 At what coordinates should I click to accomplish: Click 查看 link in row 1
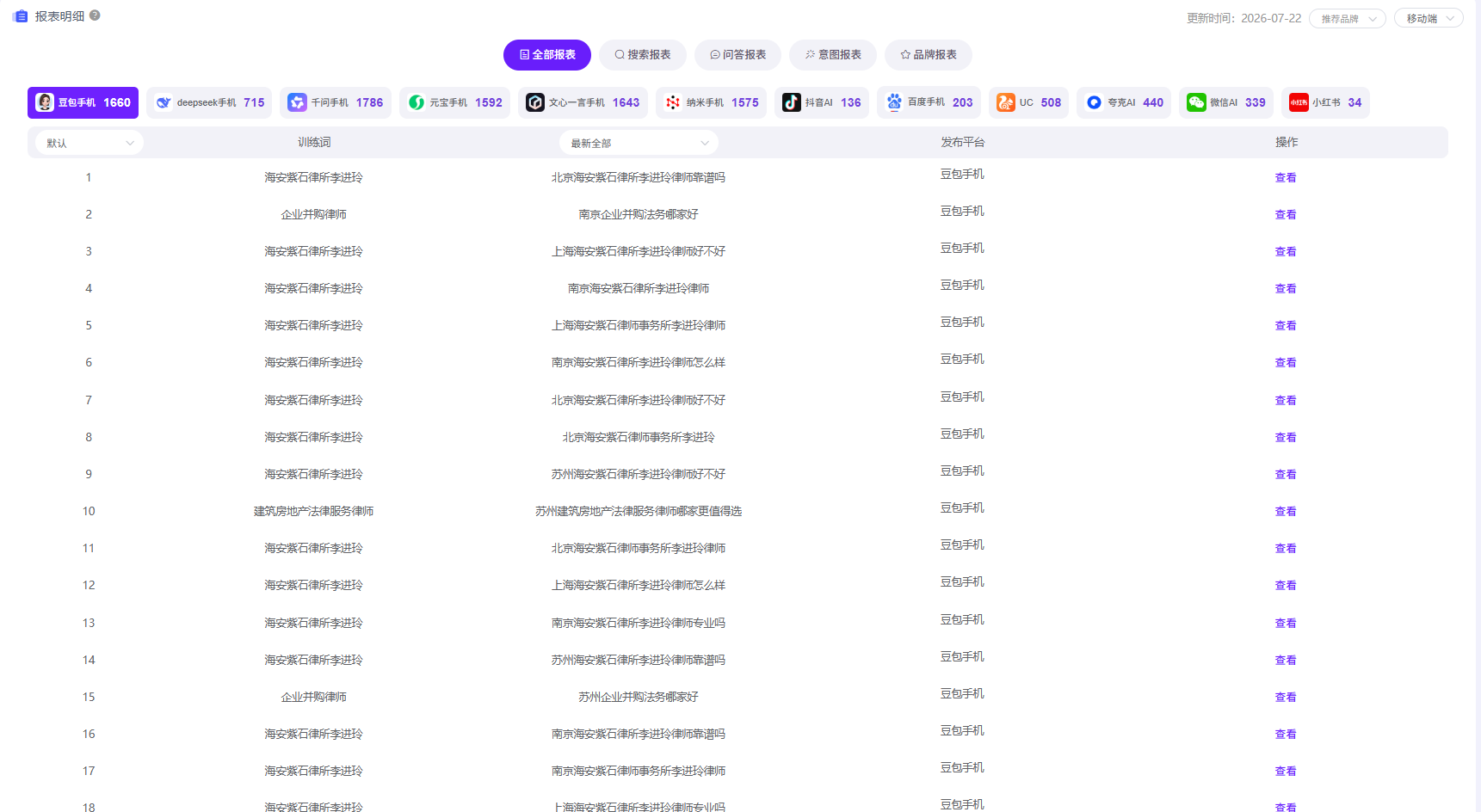click(x=1286, y=178)
